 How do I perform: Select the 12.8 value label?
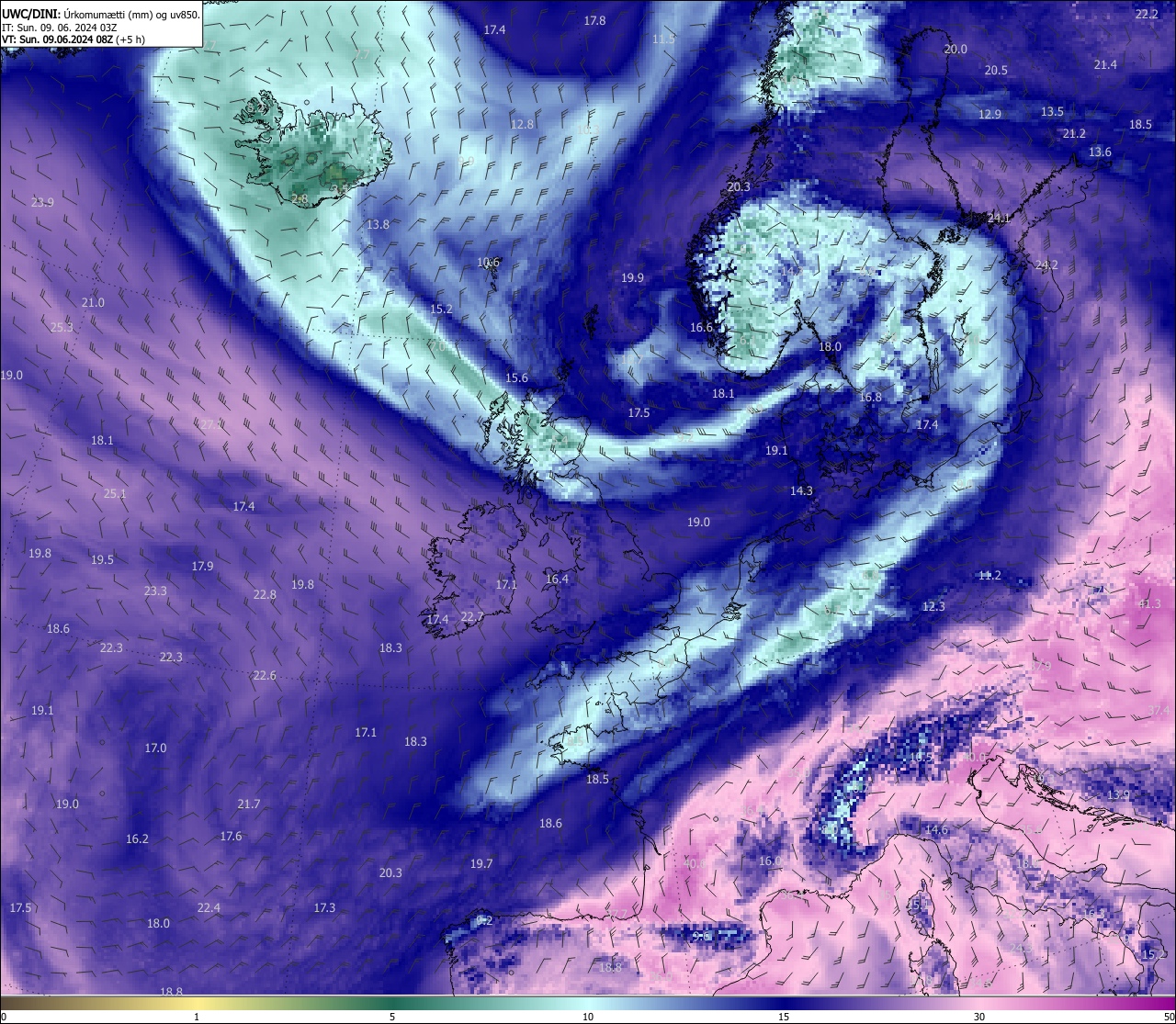point(522,124)
